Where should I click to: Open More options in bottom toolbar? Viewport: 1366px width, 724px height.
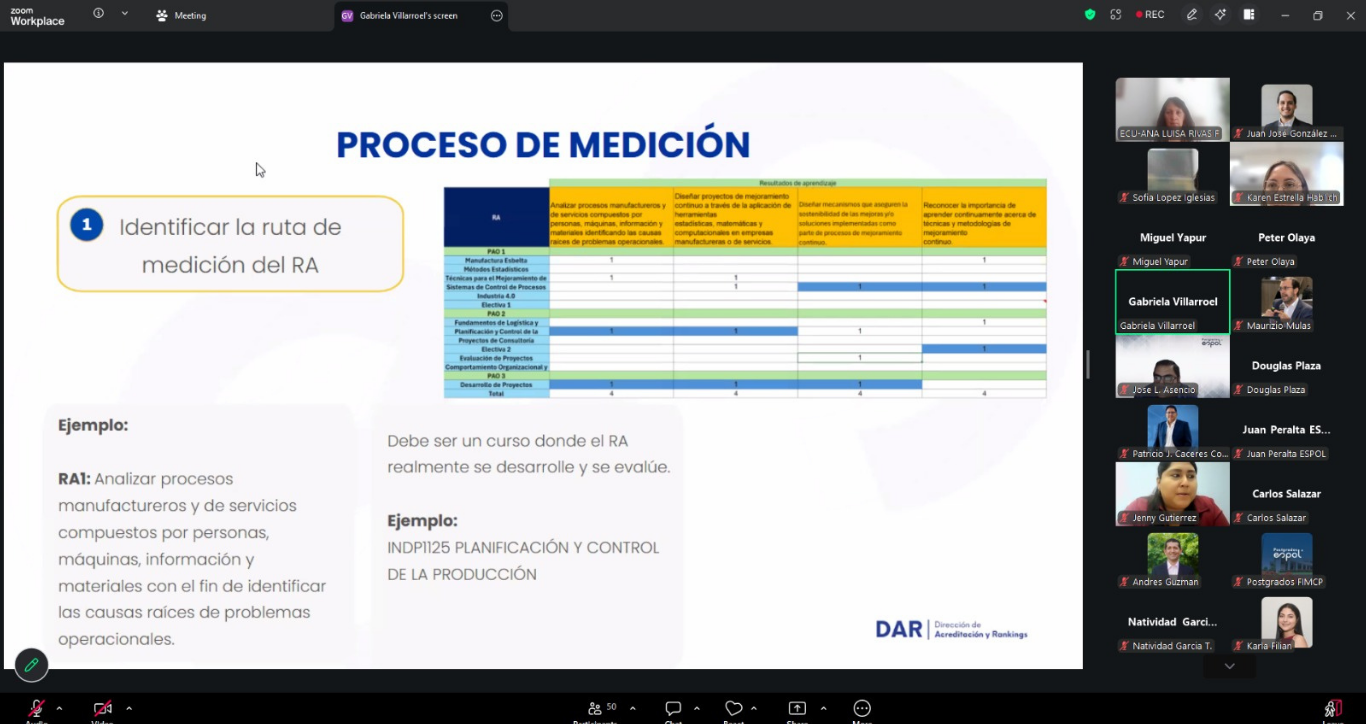[862, 709]
